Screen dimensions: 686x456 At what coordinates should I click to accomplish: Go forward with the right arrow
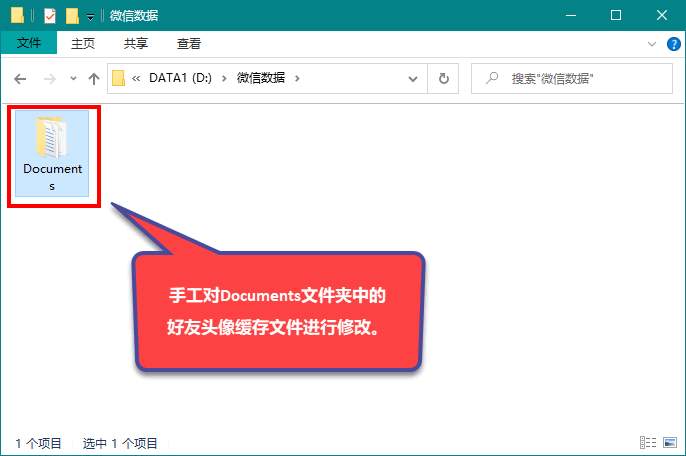(x=50, y=79)
